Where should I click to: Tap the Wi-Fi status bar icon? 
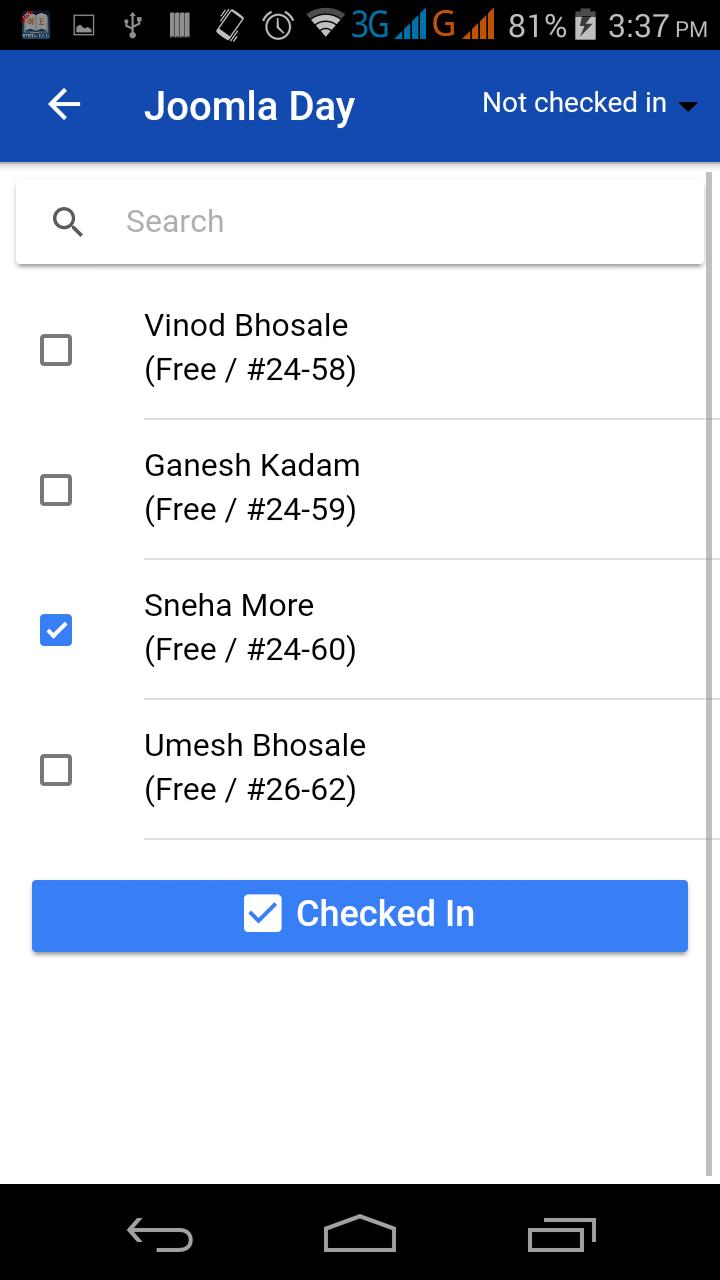pyautogui.click(x=326, y=22)
